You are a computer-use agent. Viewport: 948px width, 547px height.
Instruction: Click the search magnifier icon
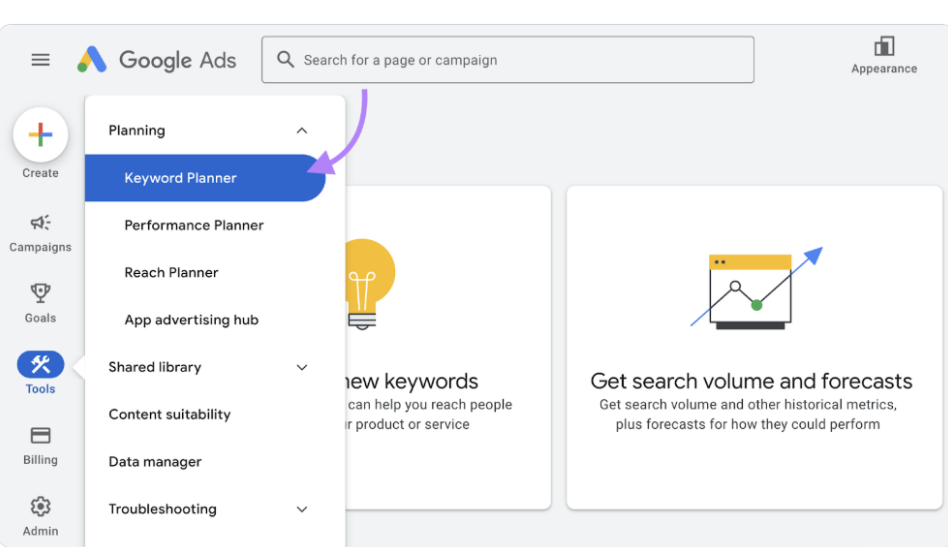tap(286, 60)
